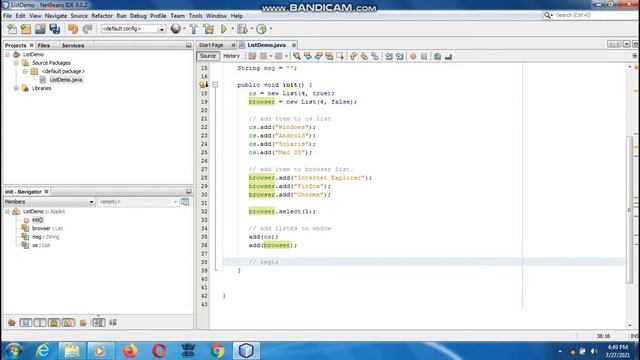Image resolution: width=640 pixels, height=360 pixels.
Task: Click the Last Edit icon in editor toolbar
Action: [x=252, y=56]
